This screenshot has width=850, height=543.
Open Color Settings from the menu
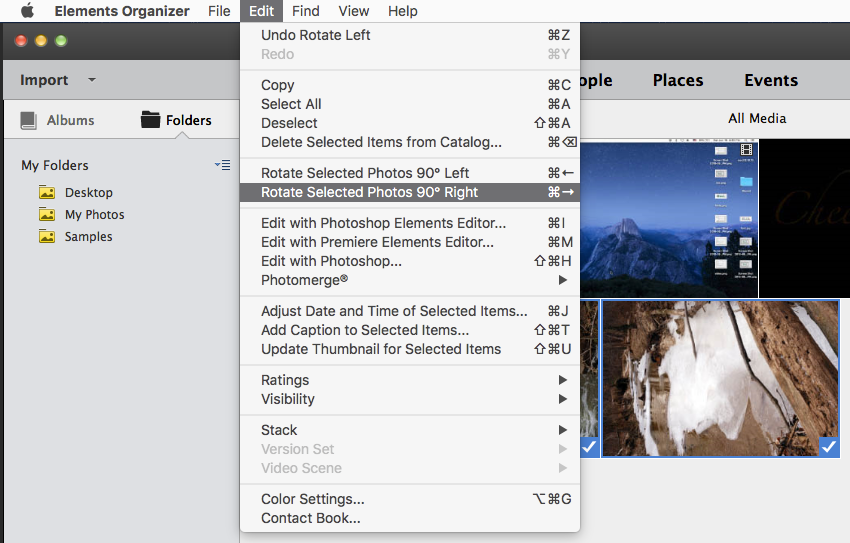coord(312,499)
